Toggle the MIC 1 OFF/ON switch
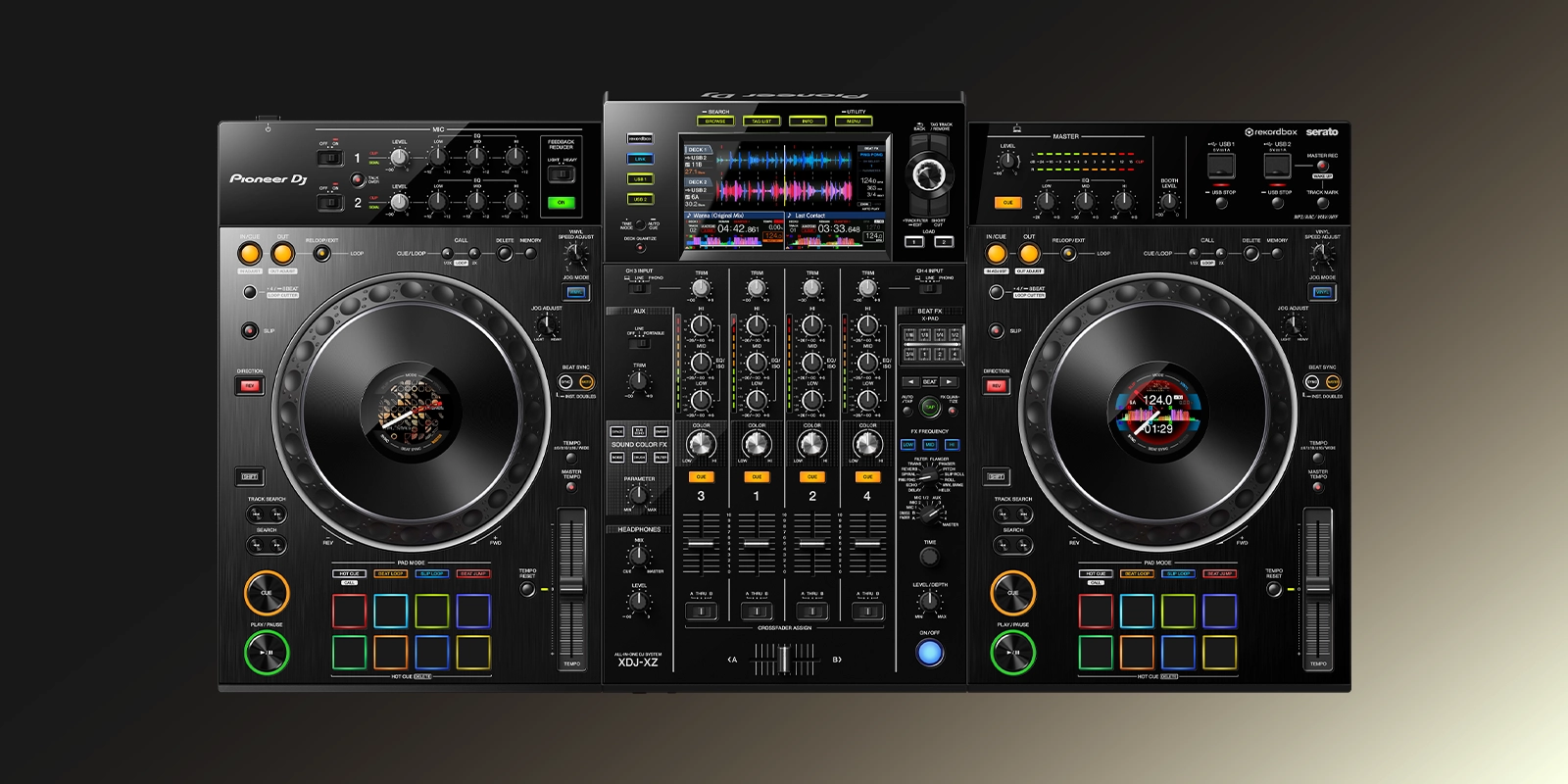 coord(330,158)
